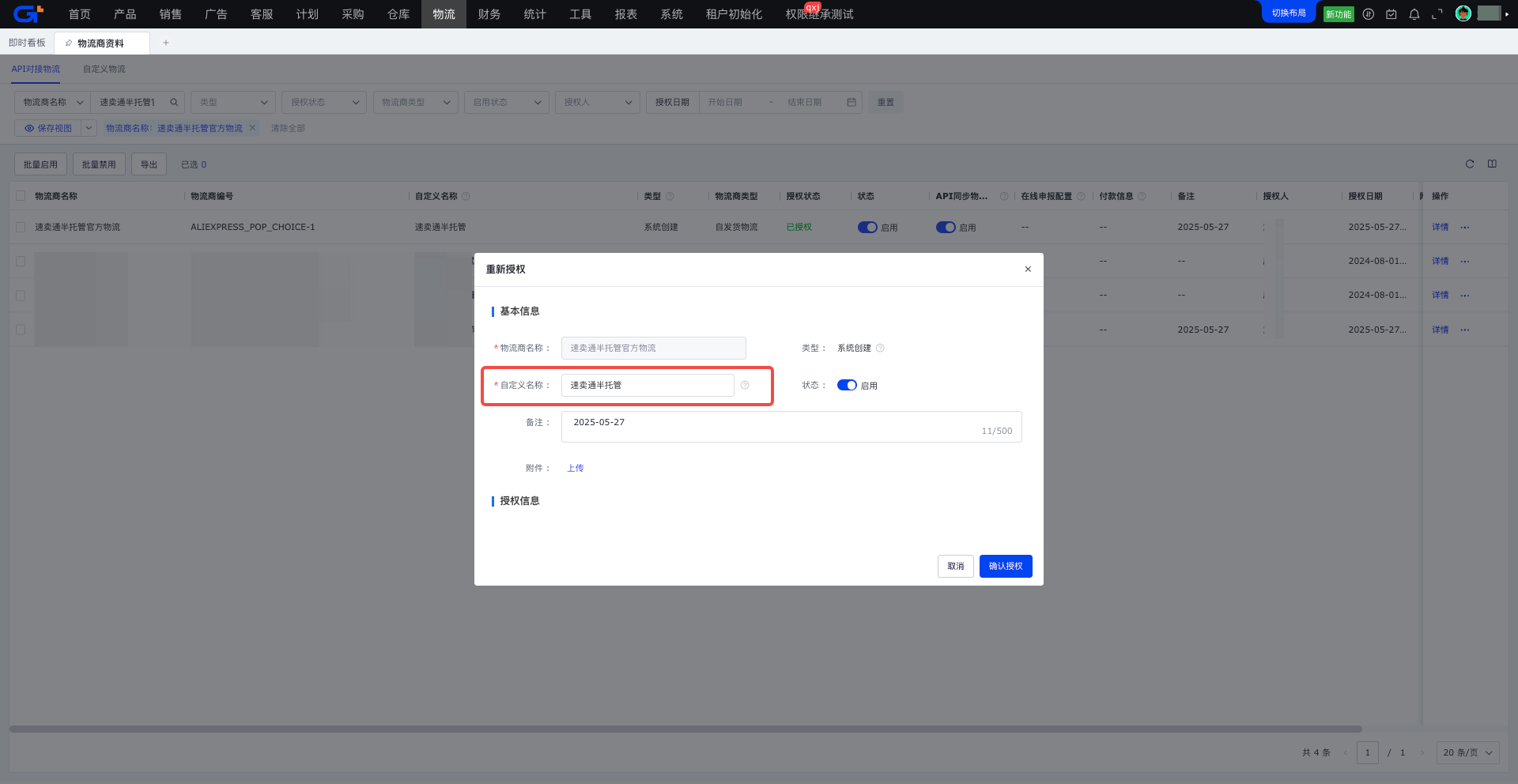Image resolution: width=1518 pixels, height=784 pixels.
Task: Click the calendar icon in the 授权日期 filter
Action: pyautogui.click(x=852, y=102)
